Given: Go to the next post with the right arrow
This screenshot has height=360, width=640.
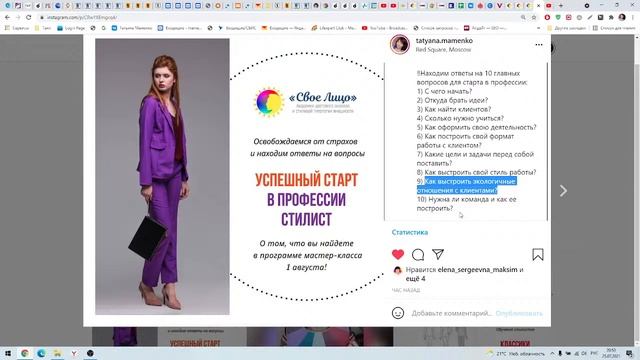Looking at the screenshot, I should [x=563, y=191].
